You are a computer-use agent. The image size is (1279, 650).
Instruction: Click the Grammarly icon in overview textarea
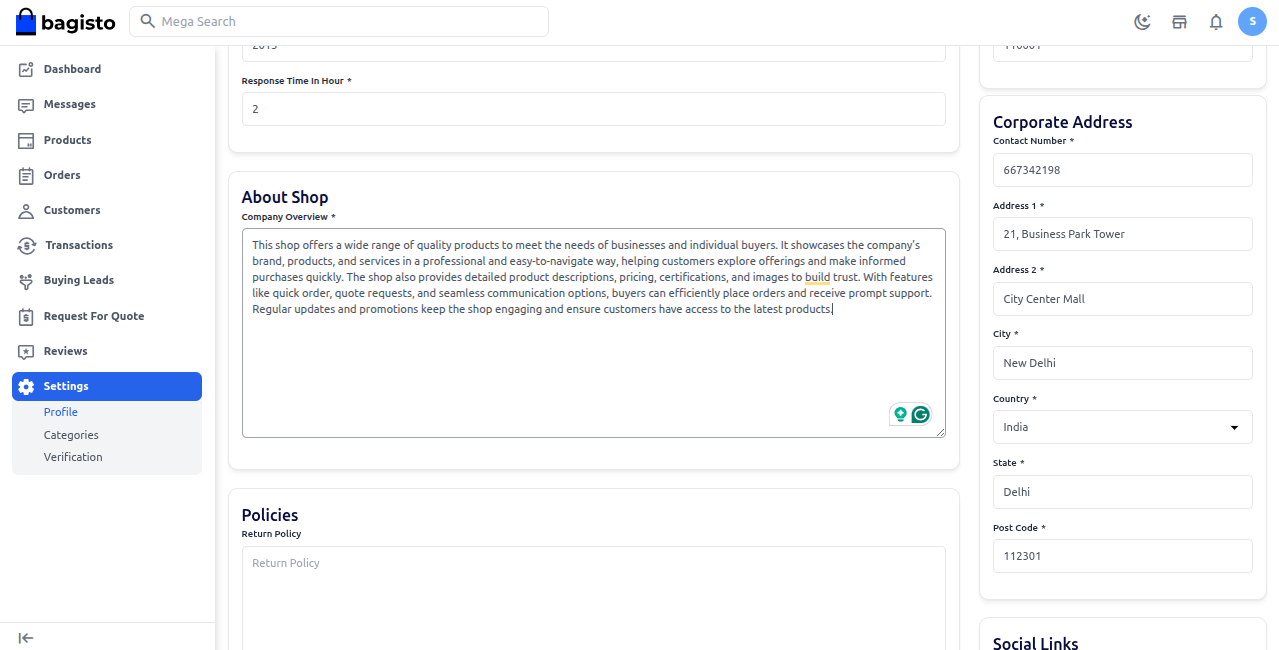click(x=921, y=414)
